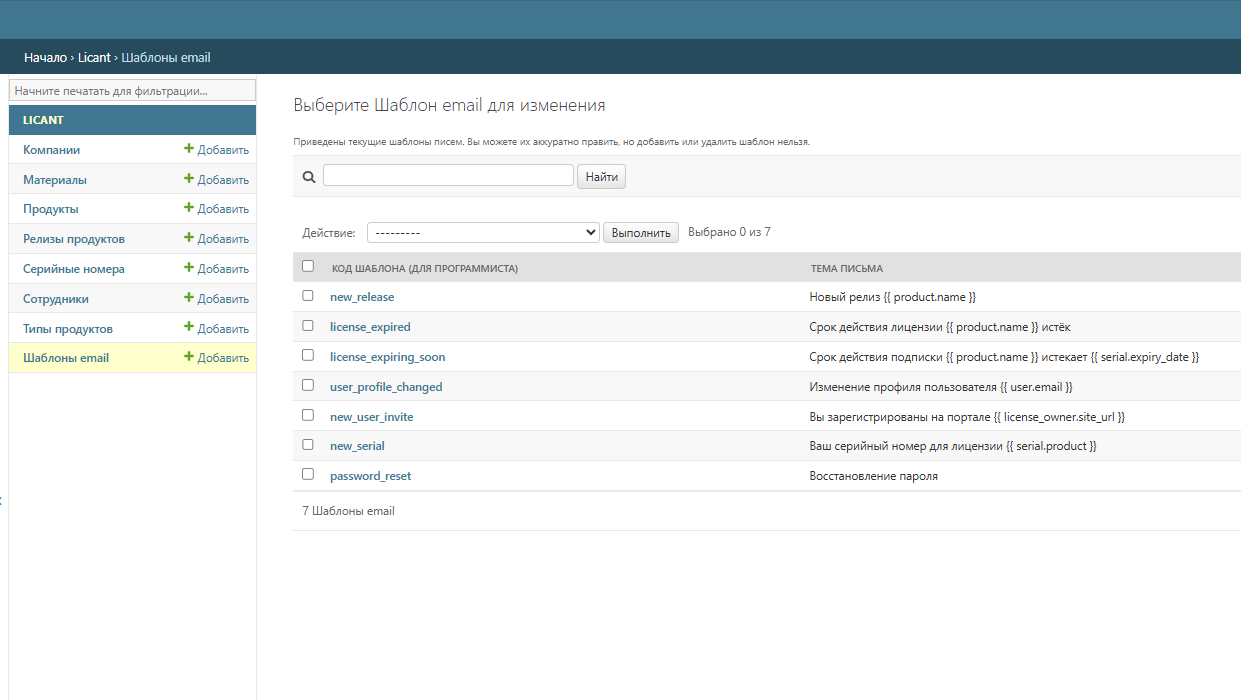Image resolution: width=1241 pixels, height=700 pixels.
Task: Select the password_reset row checkbox
Action: coord(308,474)
